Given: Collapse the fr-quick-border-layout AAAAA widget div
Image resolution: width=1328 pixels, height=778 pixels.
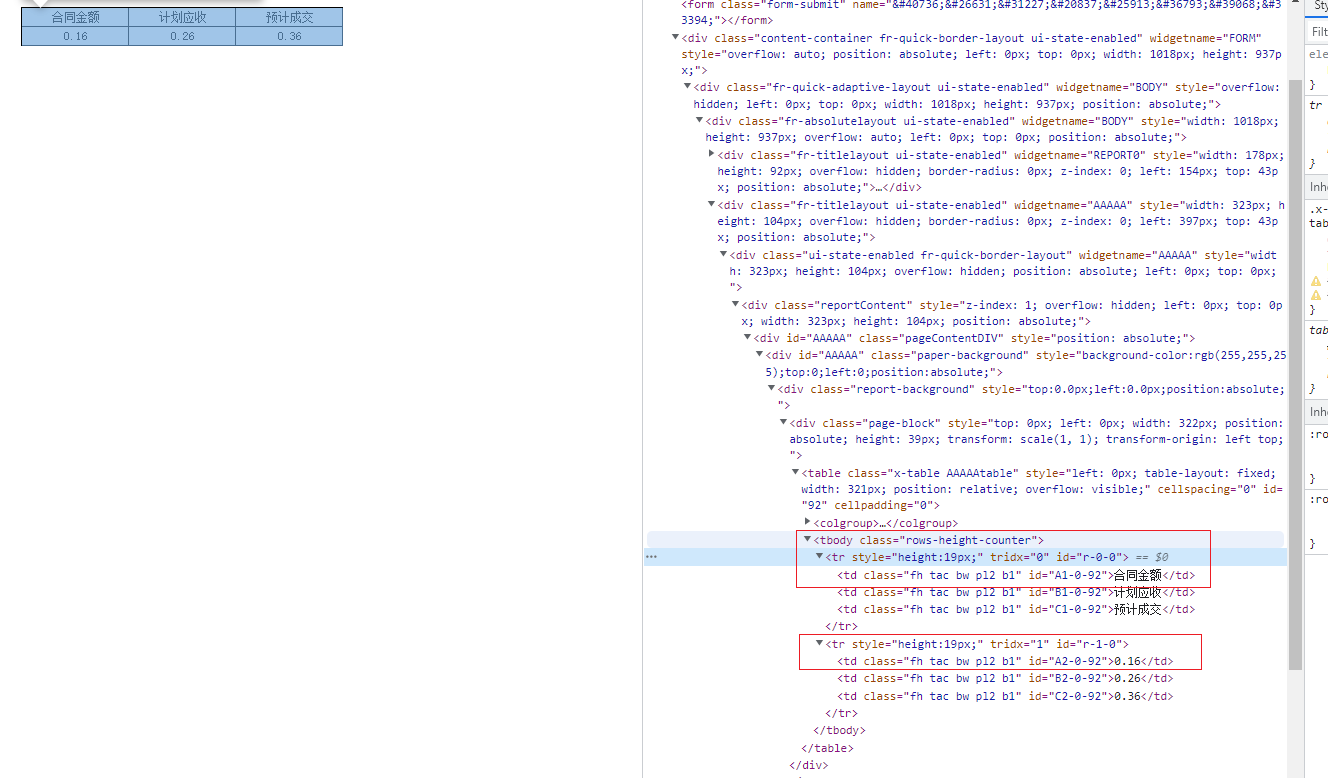Looking at the screenshot, I should click(723, 255).
